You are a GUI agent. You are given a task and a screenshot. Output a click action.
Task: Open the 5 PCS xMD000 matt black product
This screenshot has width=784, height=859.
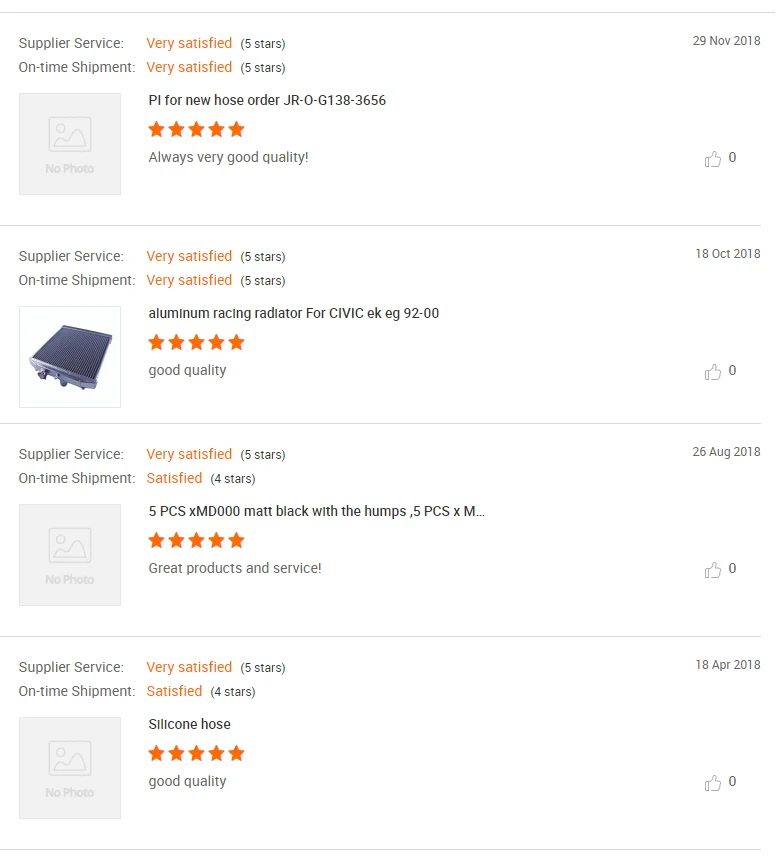coord(316,512)
